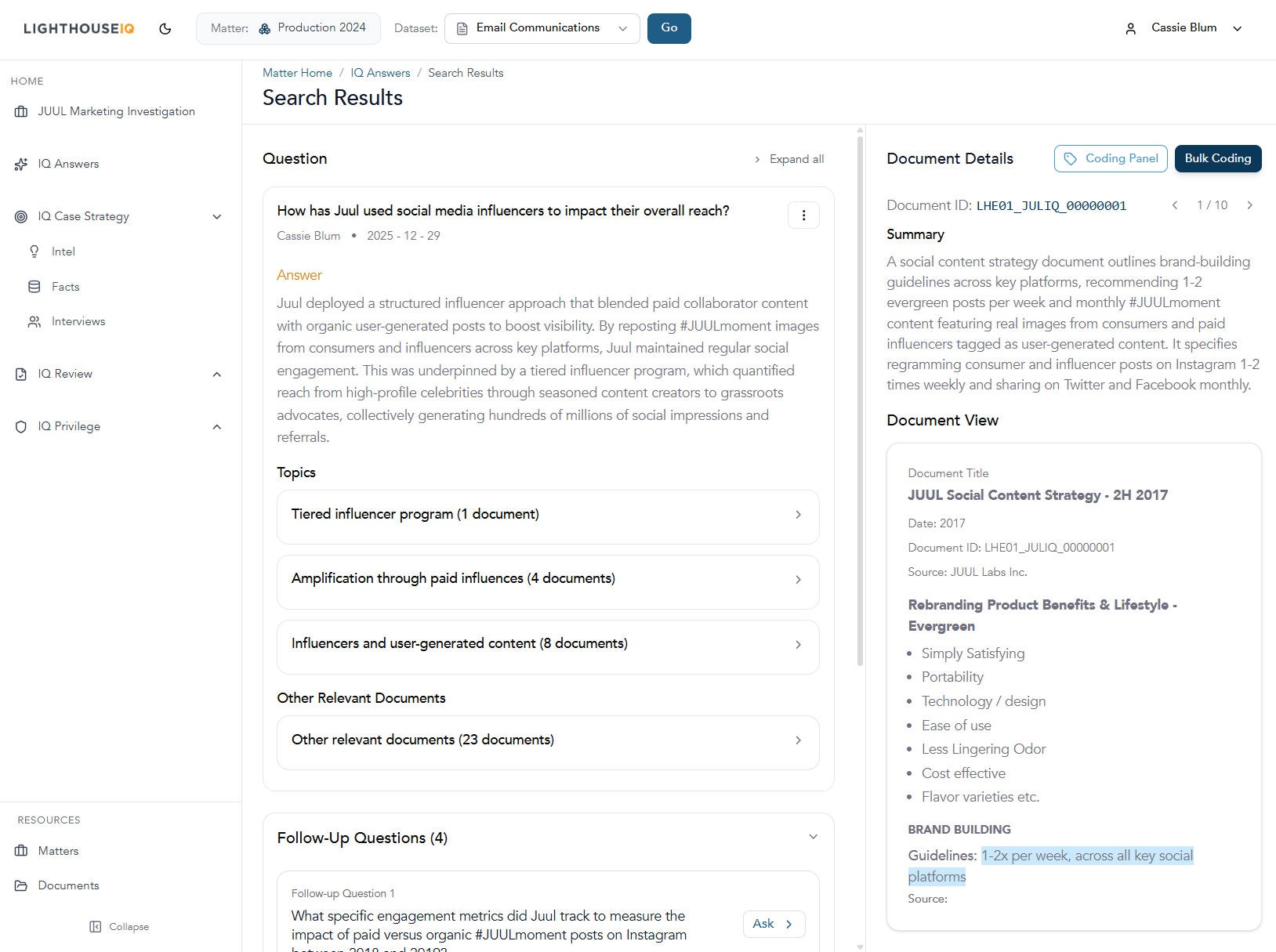This screenshot has height=952, width=1276.
Task: Ask Follow-up Question 1
Action: tap(774, 924)
